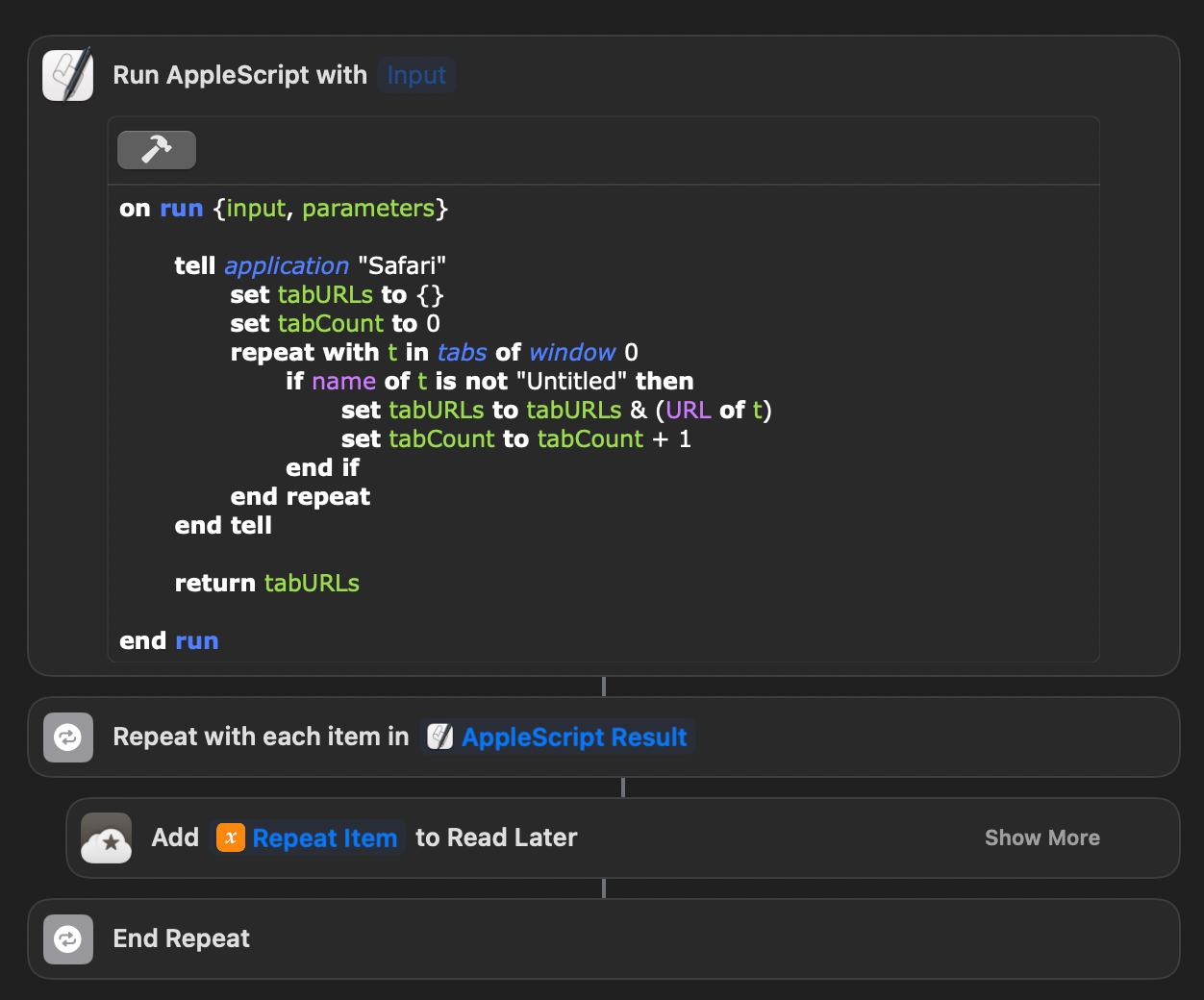Expand options with Show More
The image size is (1204, 1000).
pyautogui.click(x=1042, y=838)
